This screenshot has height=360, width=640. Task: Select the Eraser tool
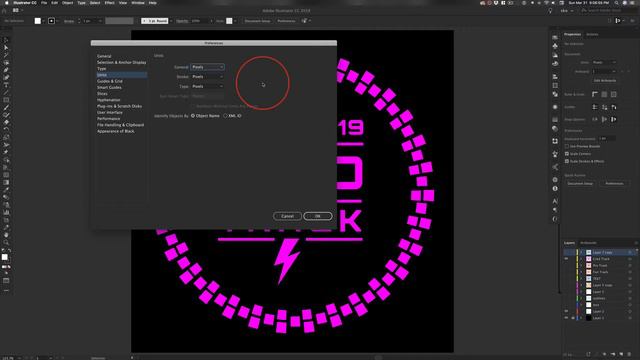click(x=6, y=122)
